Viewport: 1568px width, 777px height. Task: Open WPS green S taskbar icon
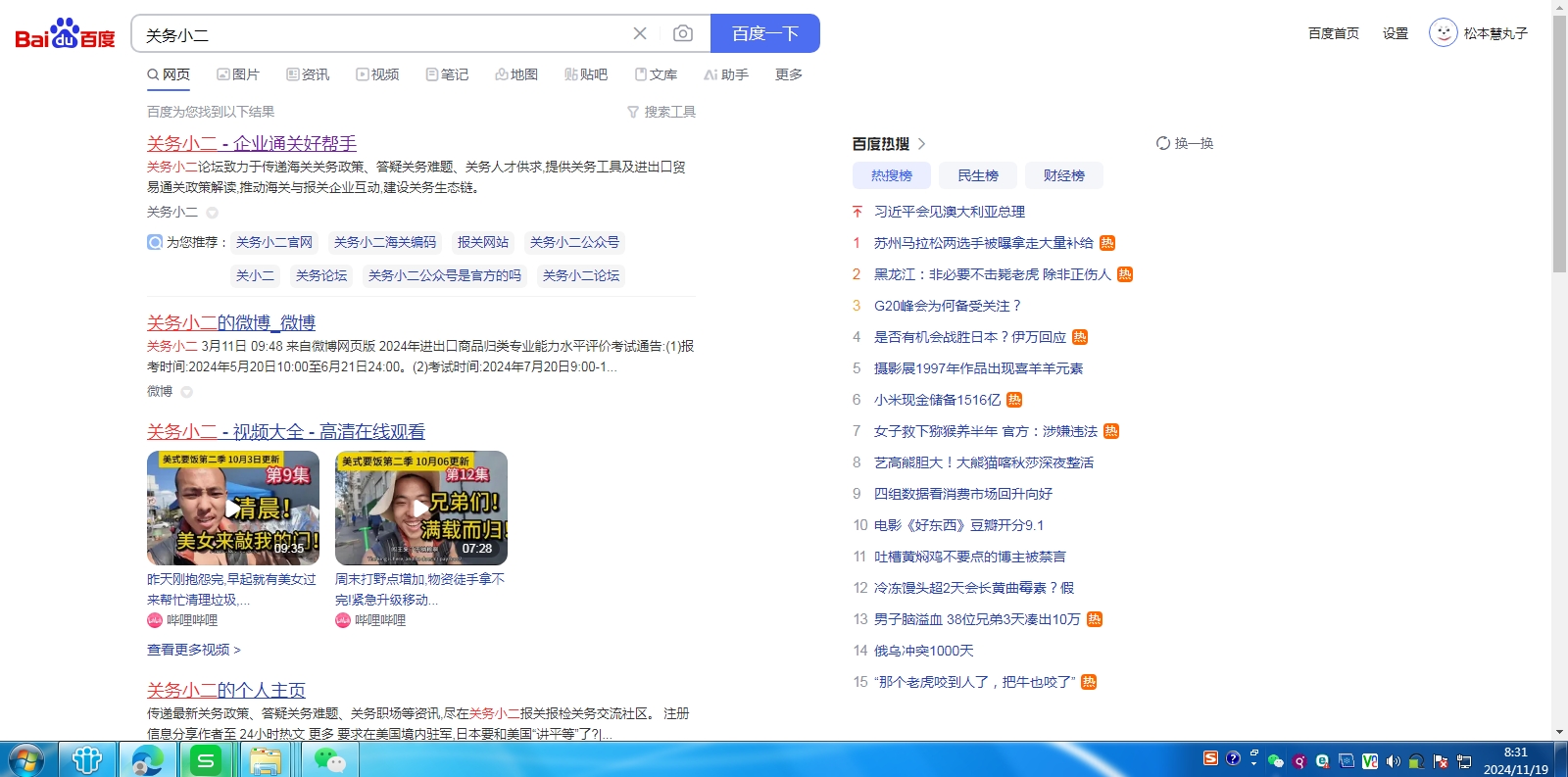206,759
